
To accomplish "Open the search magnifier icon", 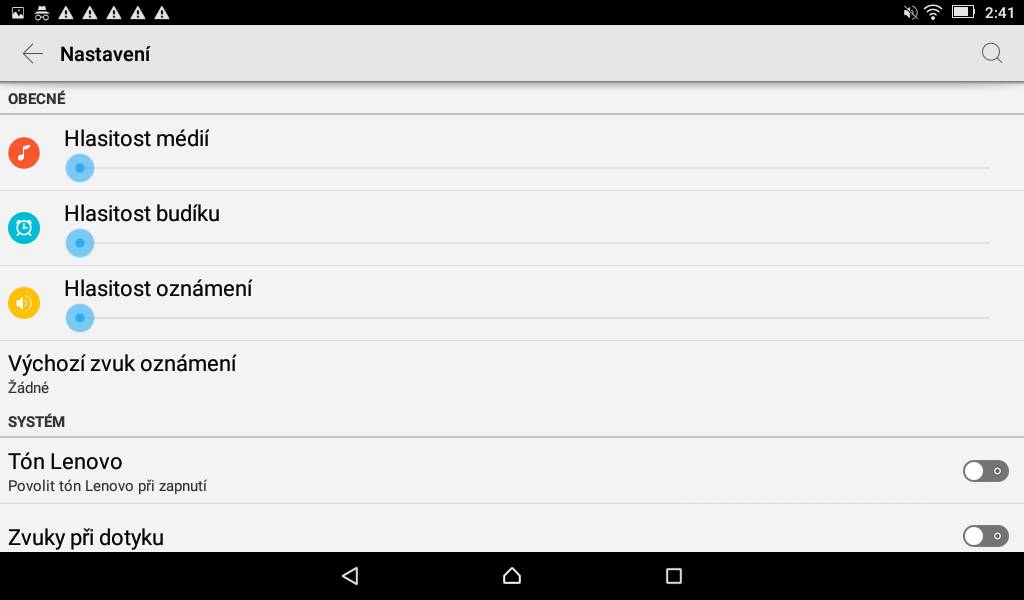I will tap(991, 53).
